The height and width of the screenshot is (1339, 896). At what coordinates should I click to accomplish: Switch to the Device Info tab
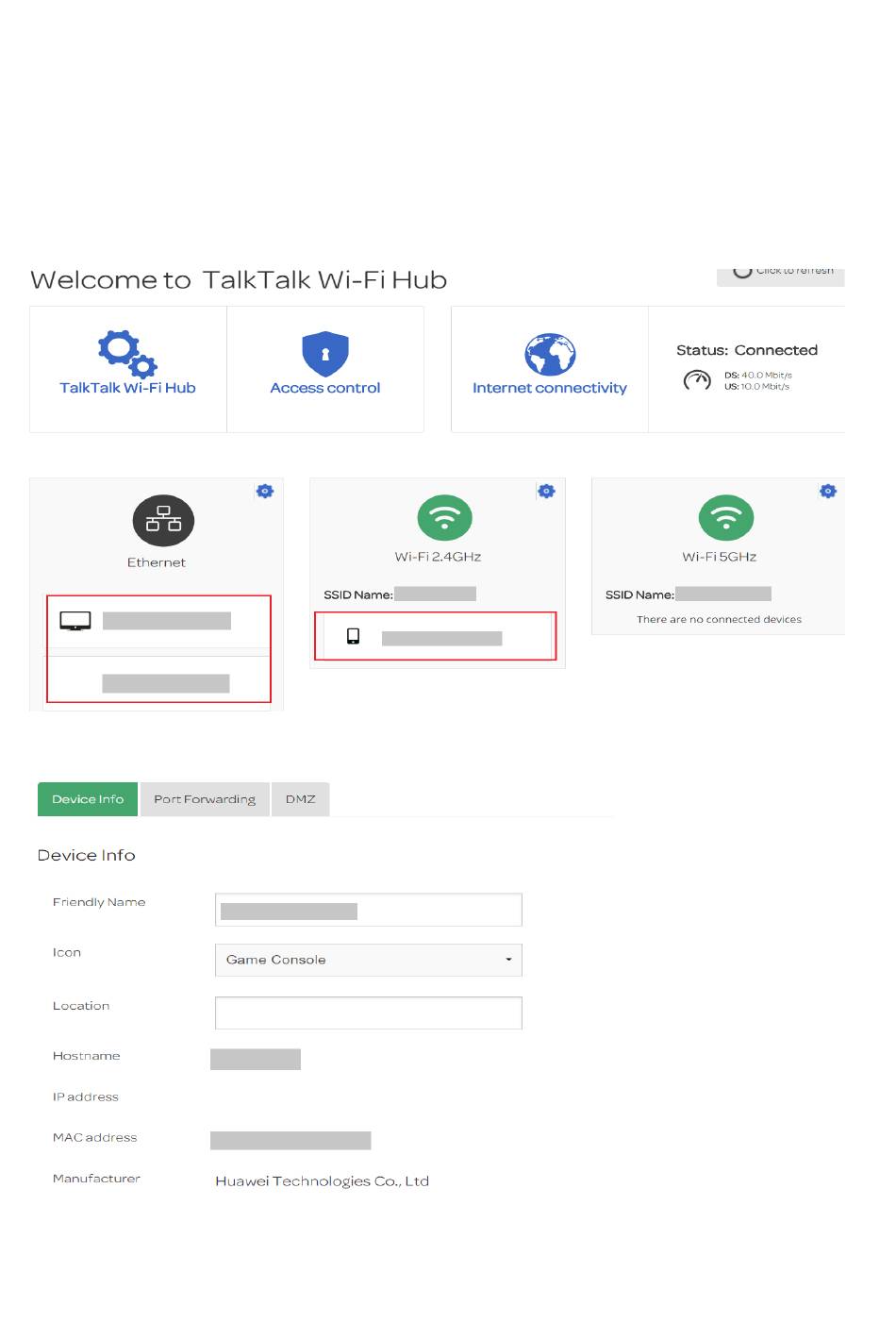88,799
